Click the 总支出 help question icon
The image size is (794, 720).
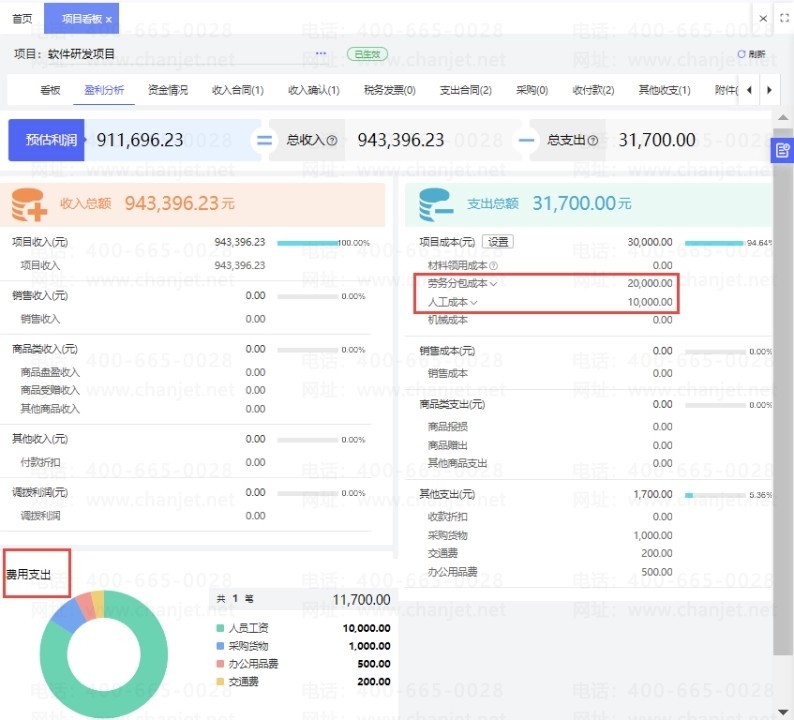(593, 141)
